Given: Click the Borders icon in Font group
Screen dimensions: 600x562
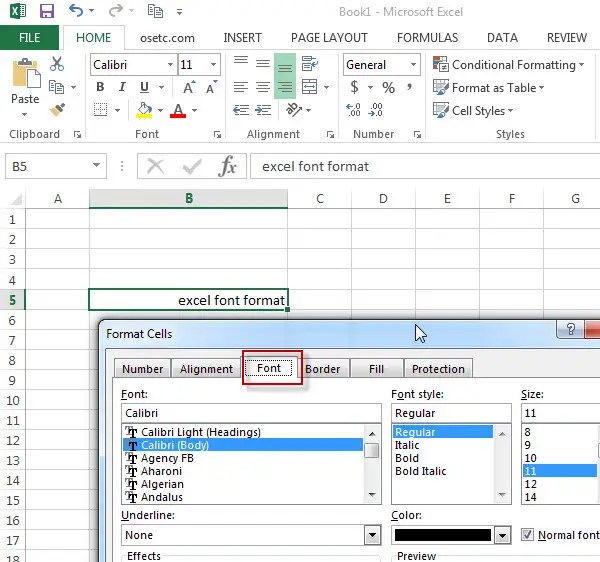Looking at the screenshot, I should point(101,110).
